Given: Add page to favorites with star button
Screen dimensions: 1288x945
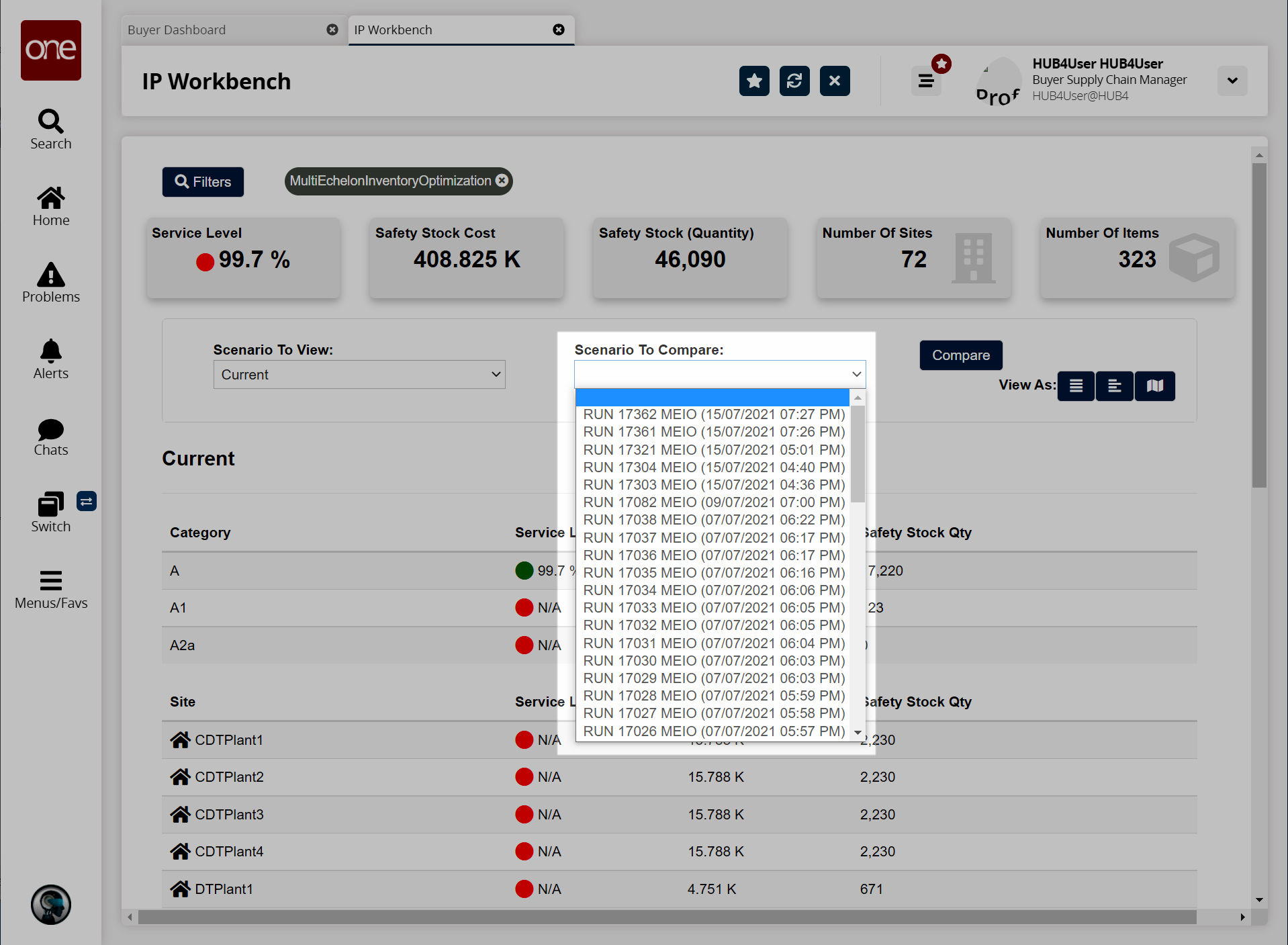Looking at the screenshot, I should (x=754, y=81).
